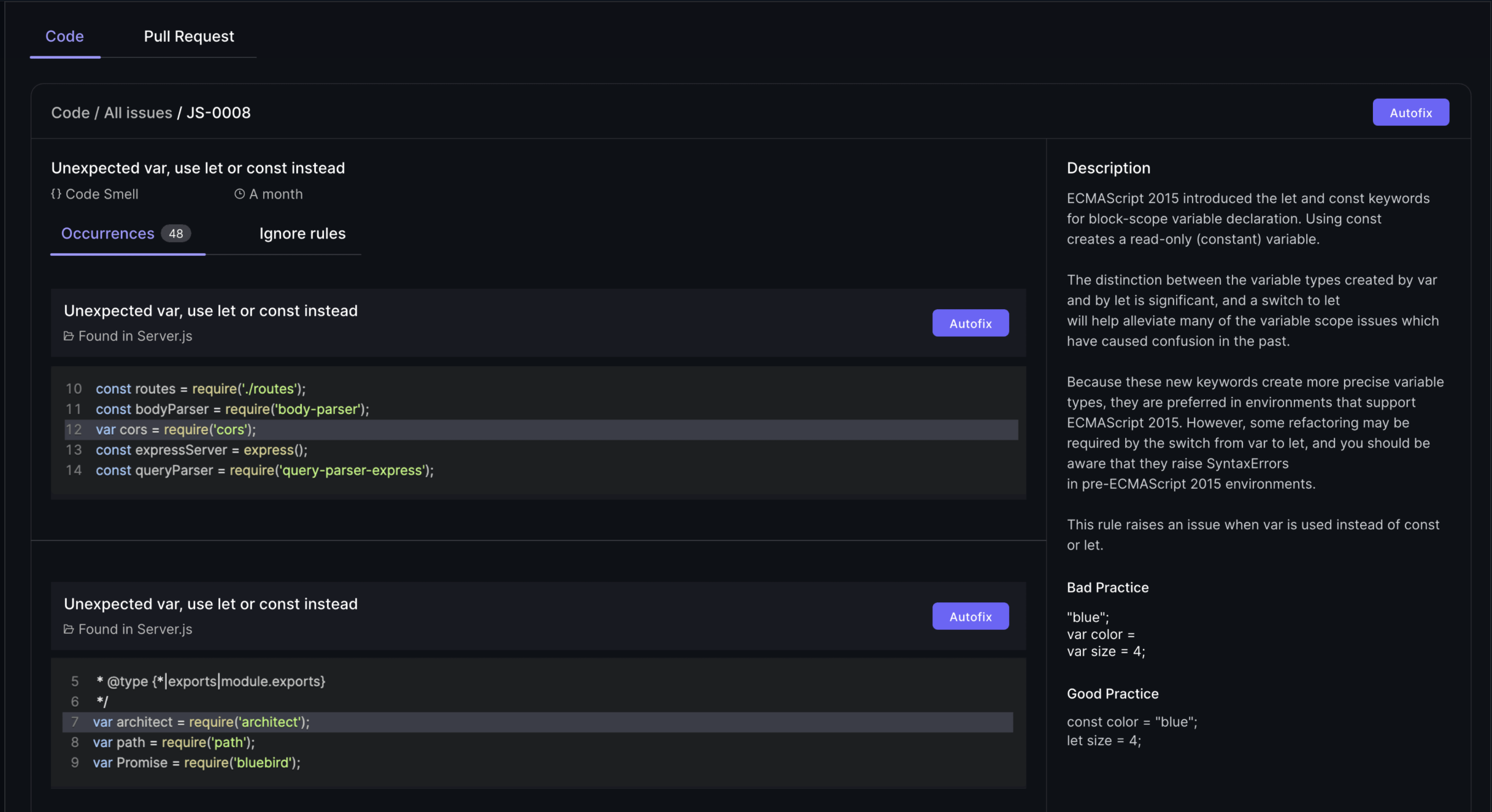Click the JS-0008 breadcrumb item

(218, 113)
